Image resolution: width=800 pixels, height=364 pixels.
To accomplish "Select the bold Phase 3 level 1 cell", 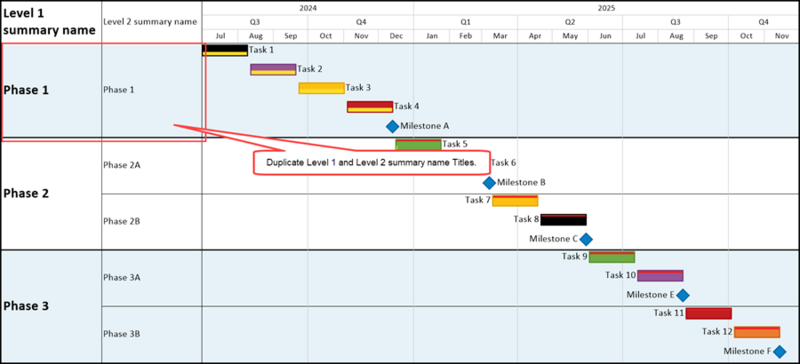I will pos(52,306).
